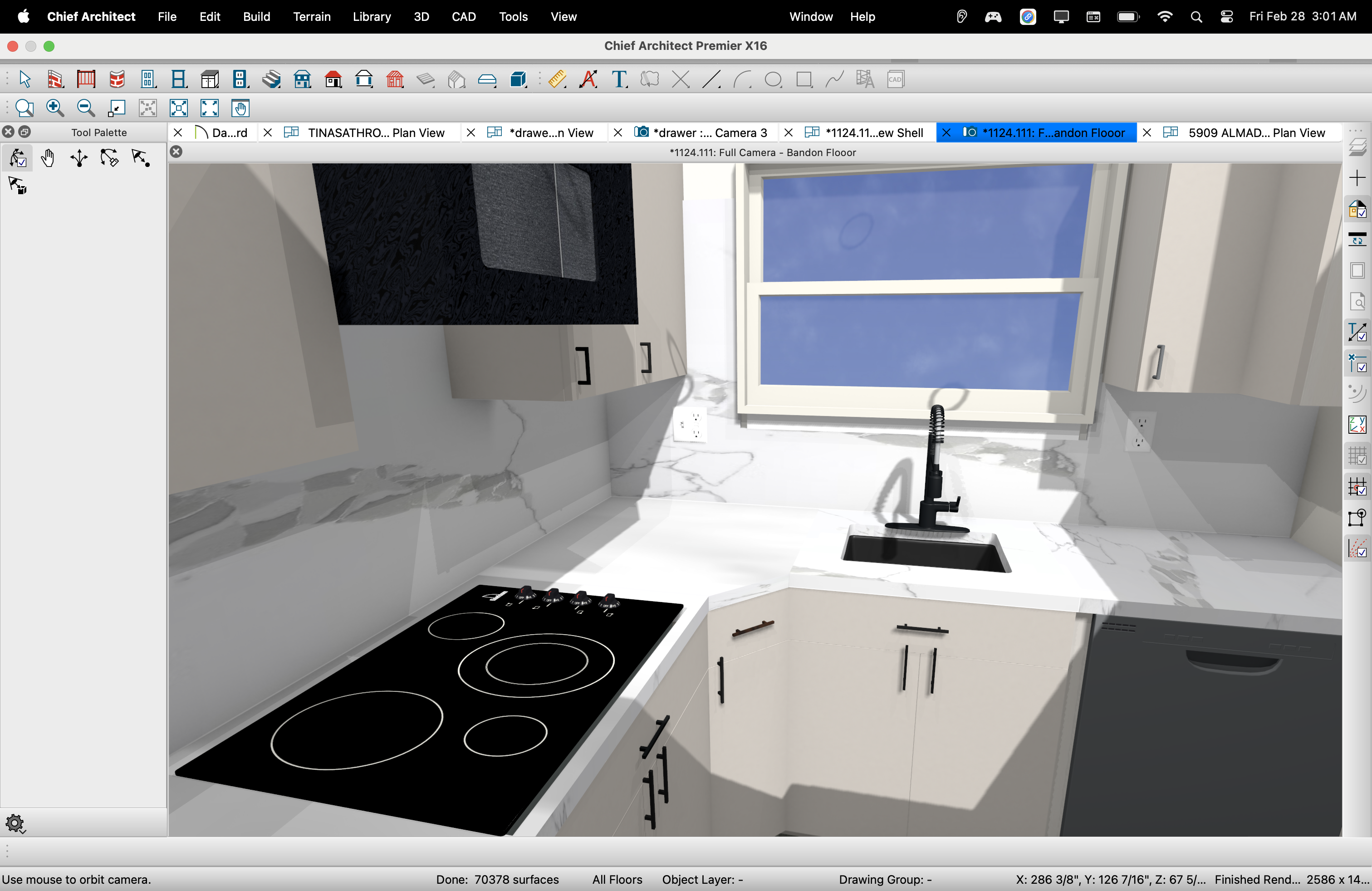Select the Tape Measure dimension tool
Screen dimensions: 1372x891
click(557, 79)
